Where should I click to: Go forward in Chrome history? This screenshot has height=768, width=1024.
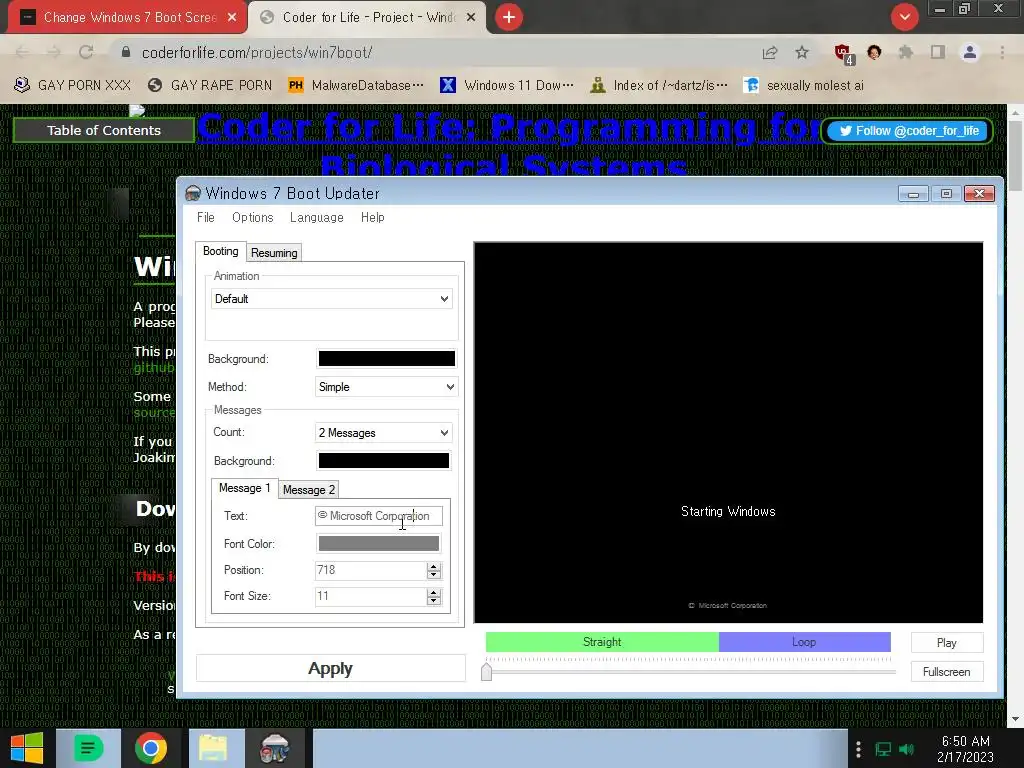pos(54,52)
